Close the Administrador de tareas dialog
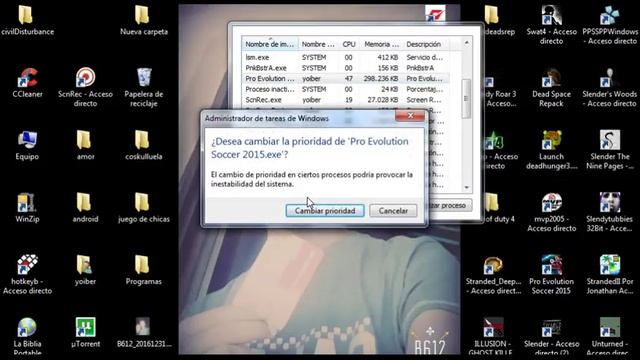Viewport: 640px width, 360px height. (410, 116)
